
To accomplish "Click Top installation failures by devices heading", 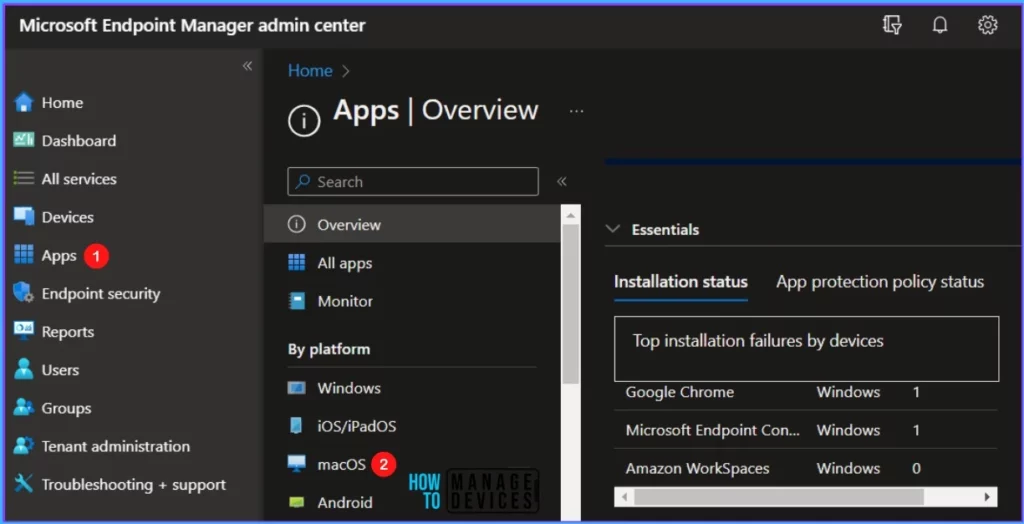I will coord(758,340).
